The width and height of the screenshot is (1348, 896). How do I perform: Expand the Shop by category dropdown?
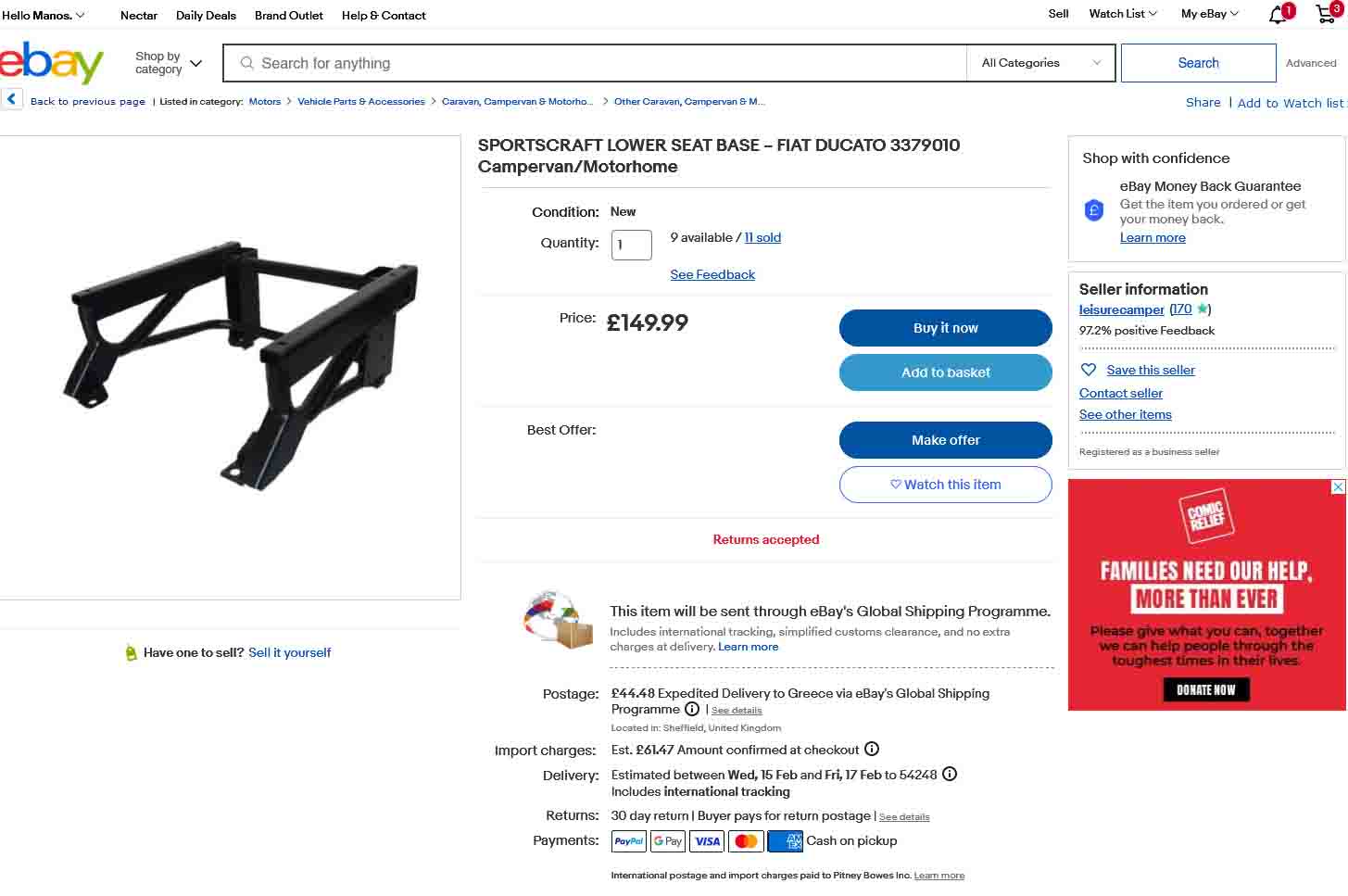point(168,63)
